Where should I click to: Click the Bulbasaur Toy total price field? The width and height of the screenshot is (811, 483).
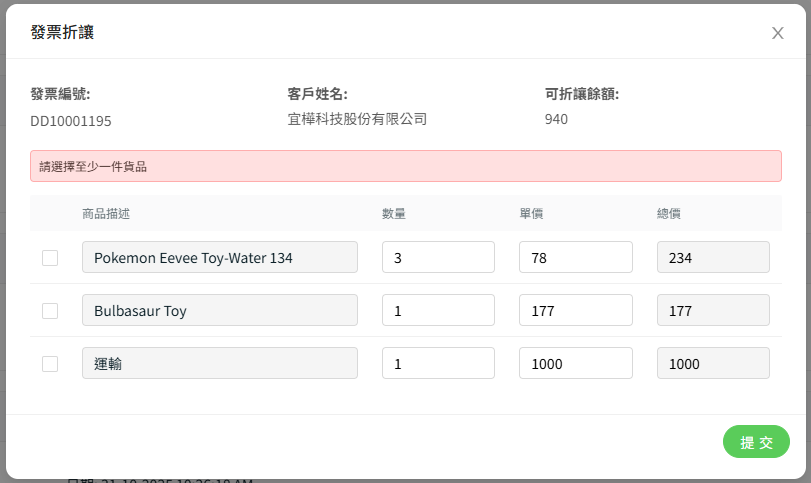(x=713, y=310)
